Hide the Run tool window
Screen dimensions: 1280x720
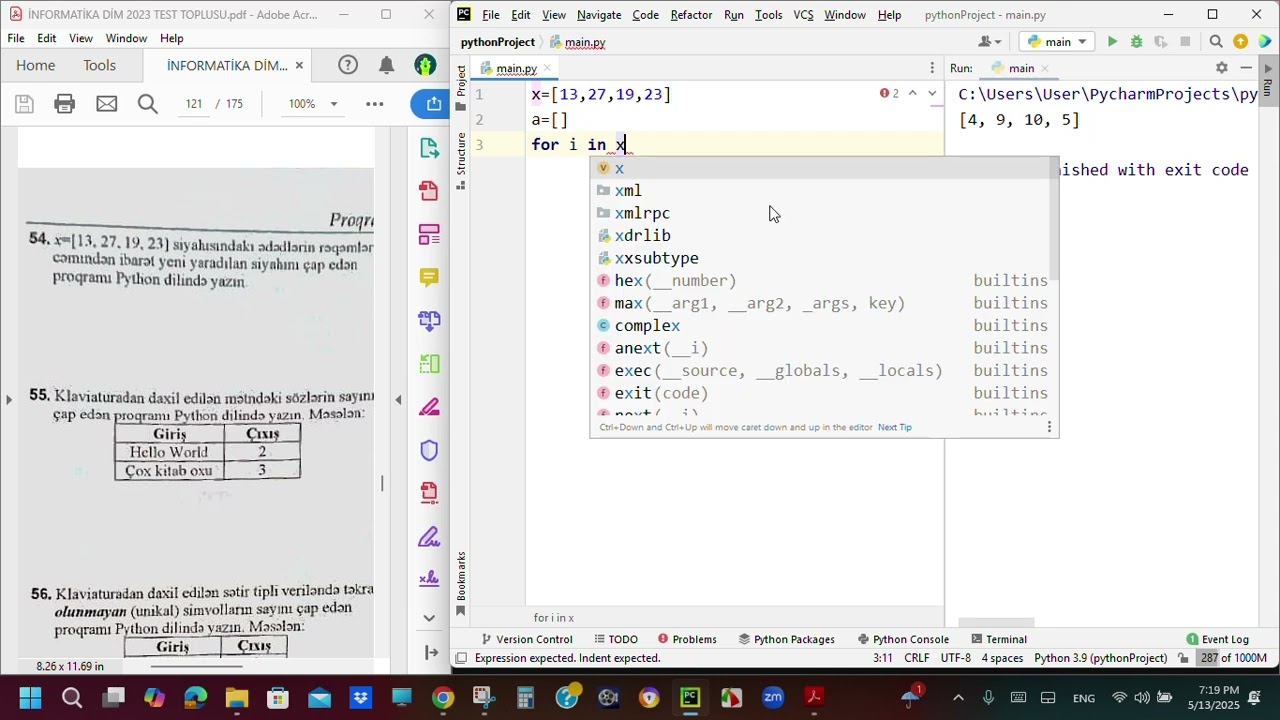(x=1246, y=68)
